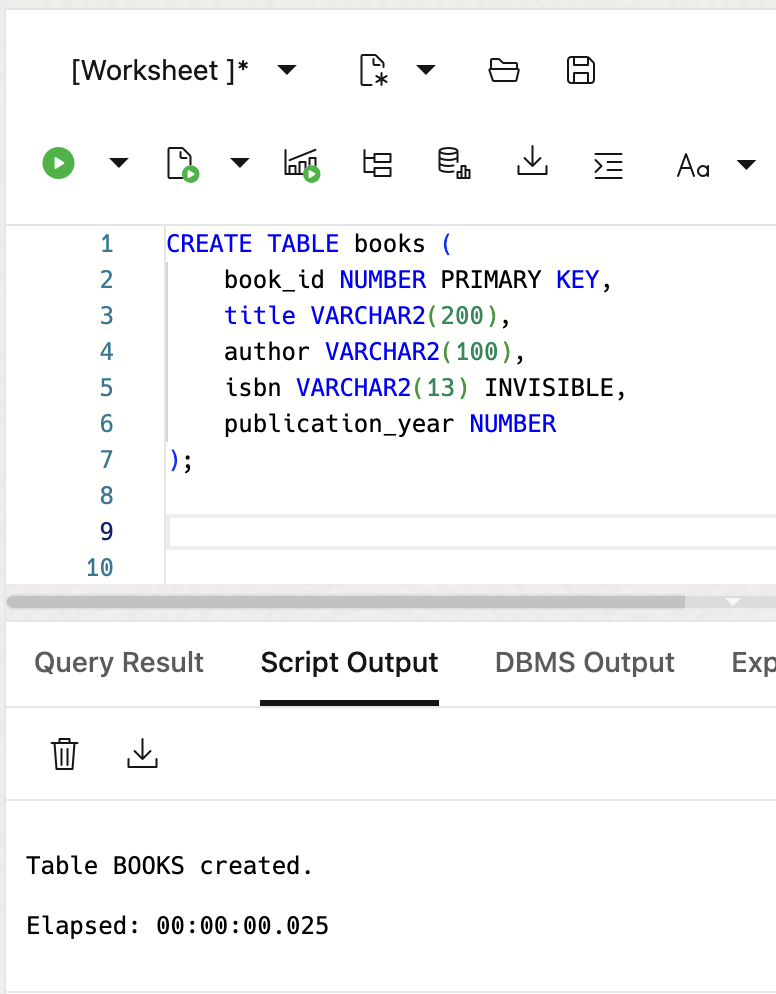Screen dimensions: 776x994
Task: Open the Worksheet name dropdown
Action: (x=287, y=69)
